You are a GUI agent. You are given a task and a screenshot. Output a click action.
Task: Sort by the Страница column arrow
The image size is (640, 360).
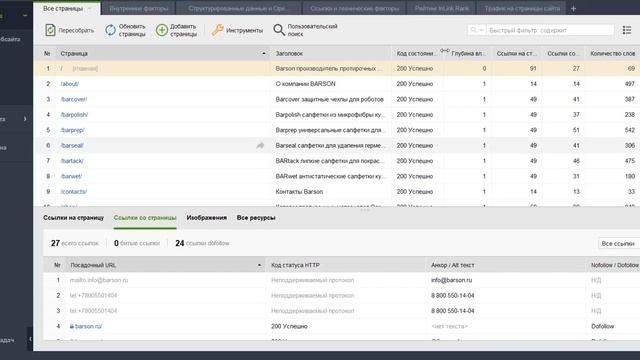264,53
